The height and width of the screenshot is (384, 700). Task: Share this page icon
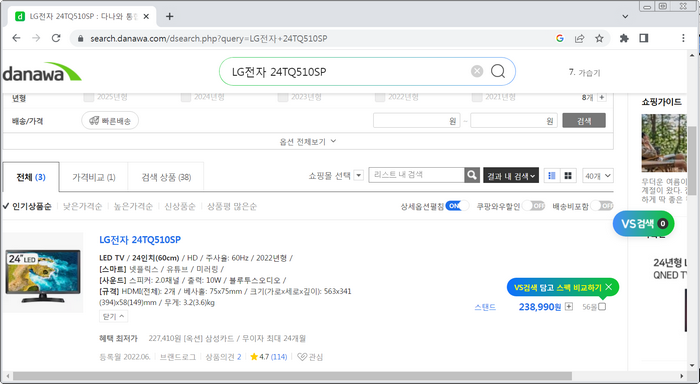579,38
